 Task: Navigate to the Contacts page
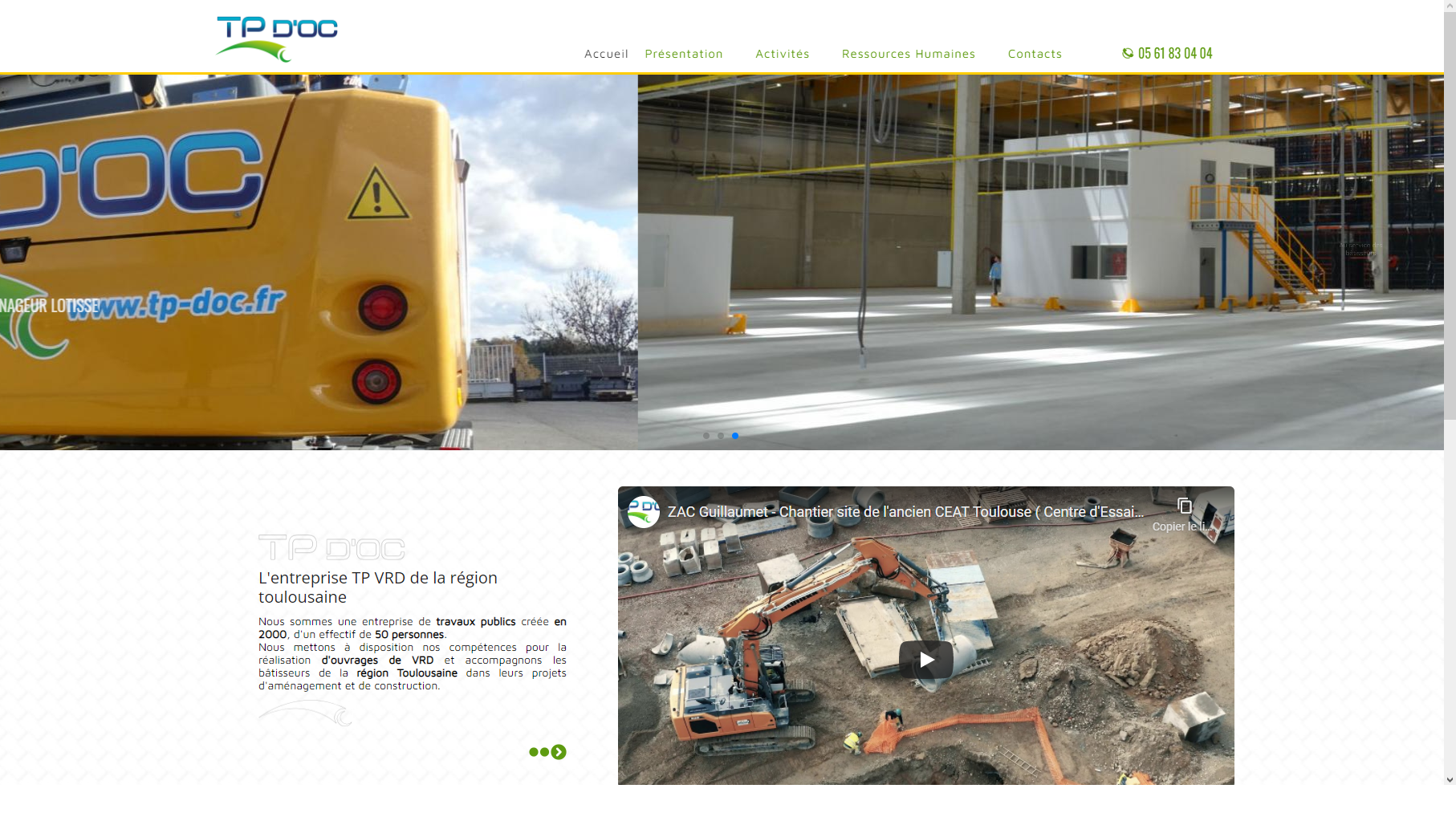1035,54
